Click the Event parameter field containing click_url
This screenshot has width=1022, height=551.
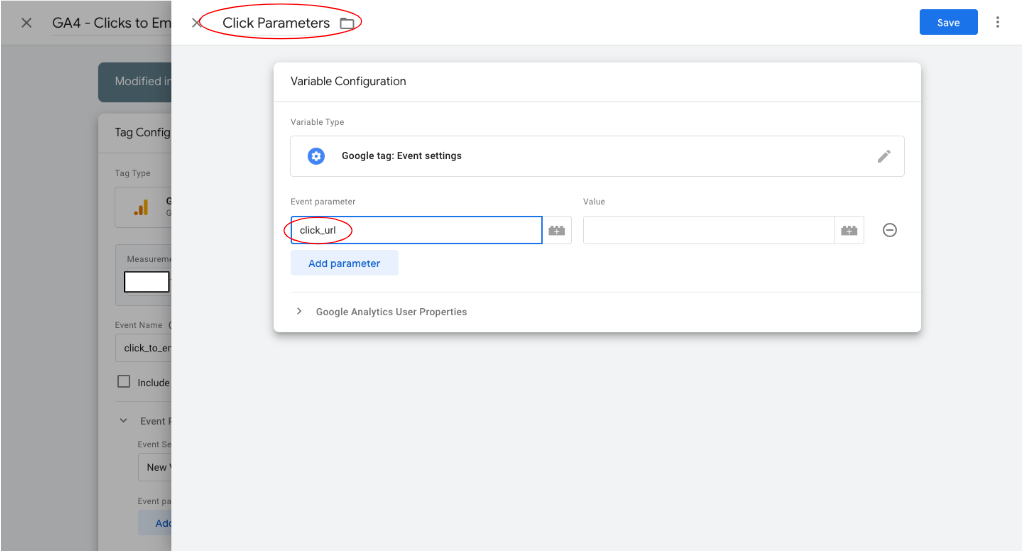pos(416,231)
